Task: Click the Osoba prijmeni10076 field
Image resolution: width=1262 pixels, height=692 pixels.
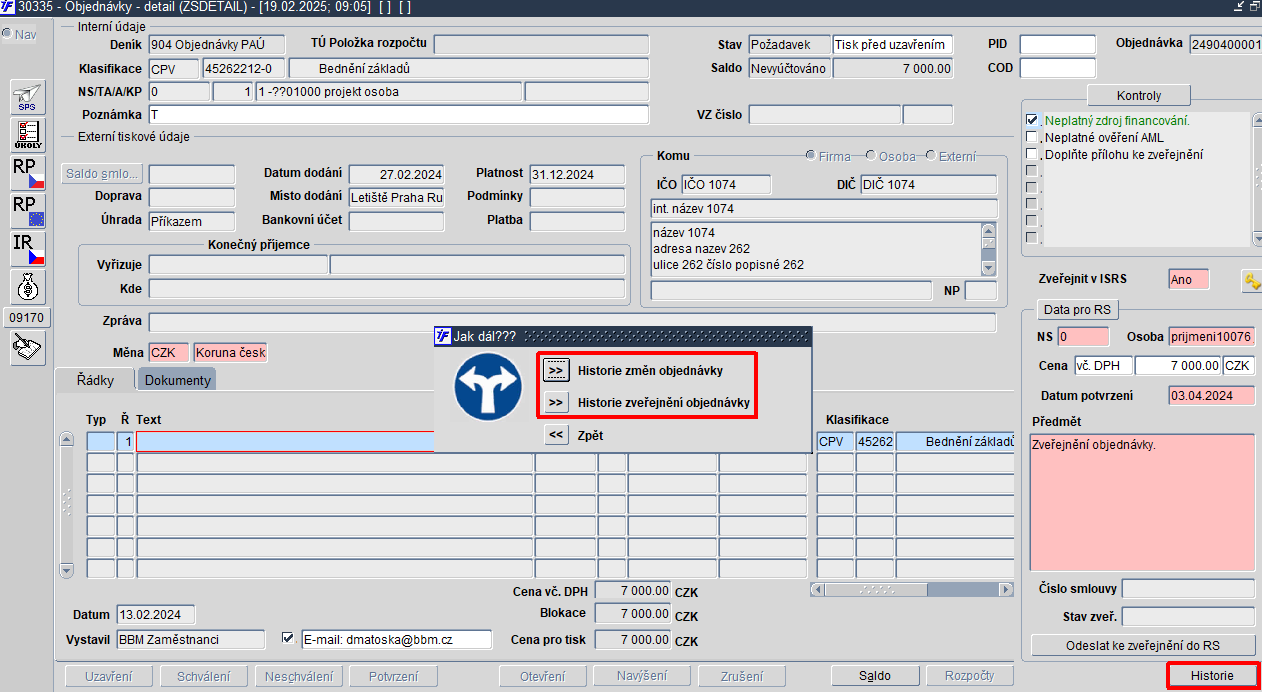Action: [x=1211, y=337]
